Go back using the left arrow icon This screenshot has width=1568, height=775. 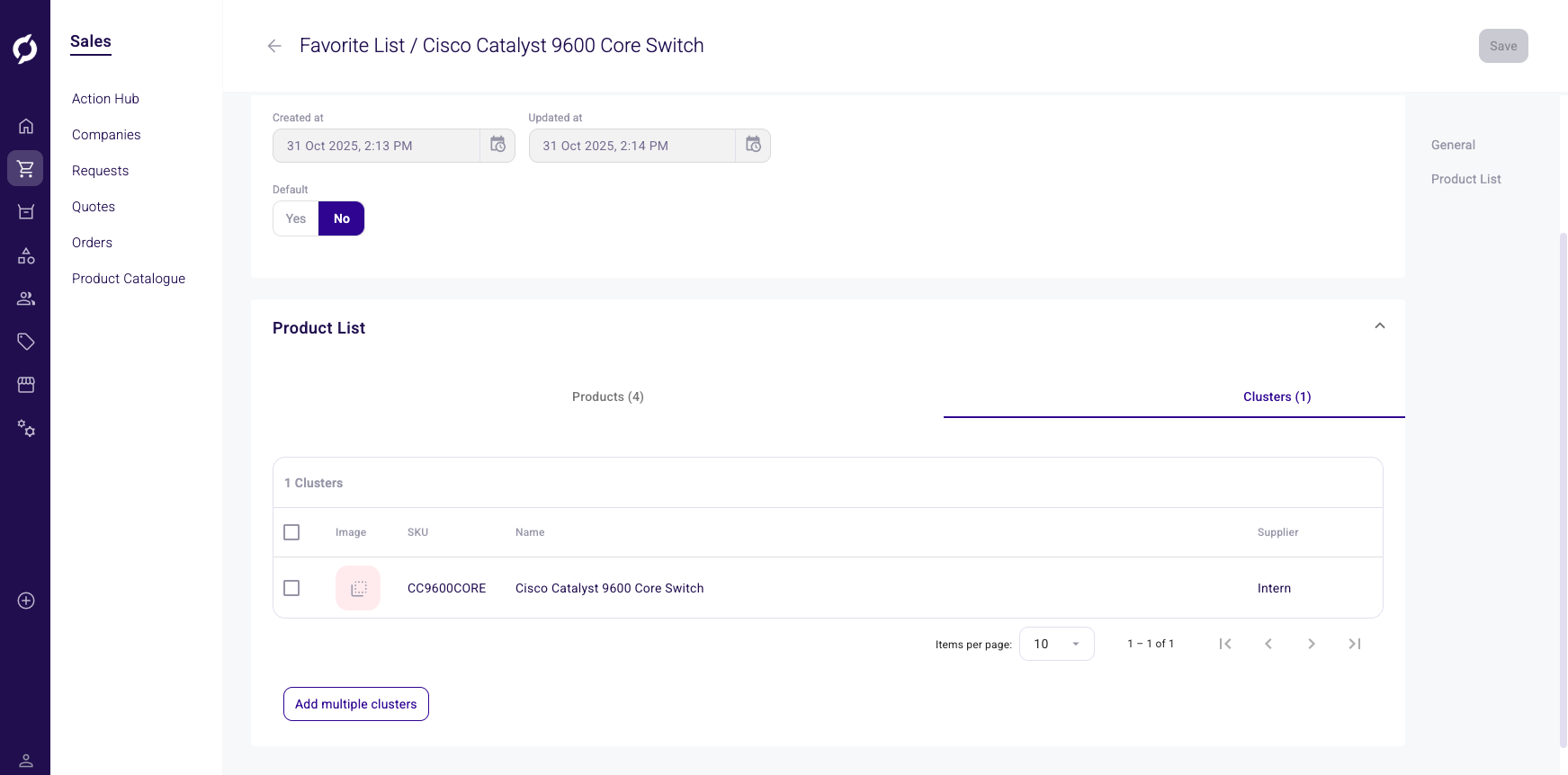coord(274,46)
